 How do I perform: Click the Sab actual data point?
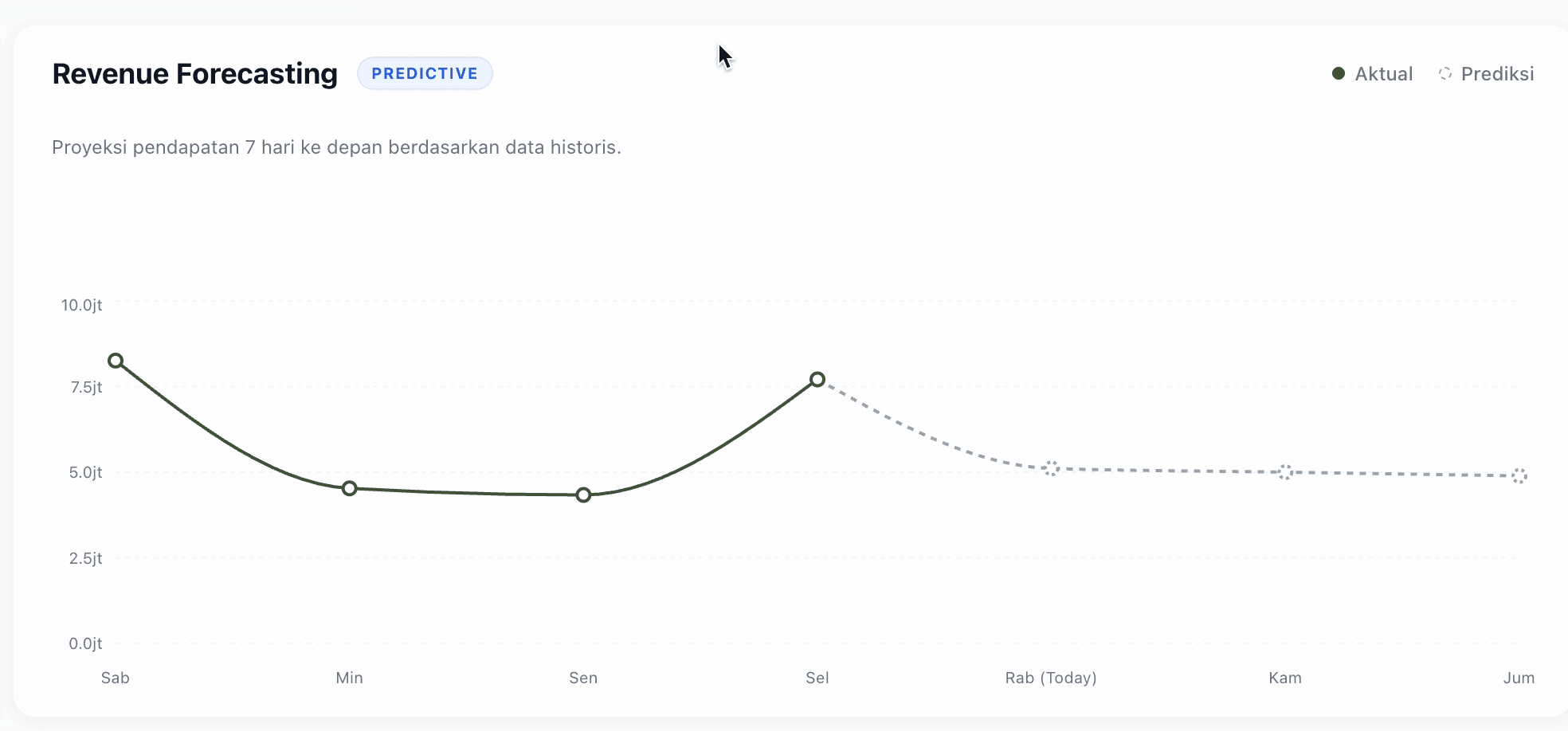point(116,361)
